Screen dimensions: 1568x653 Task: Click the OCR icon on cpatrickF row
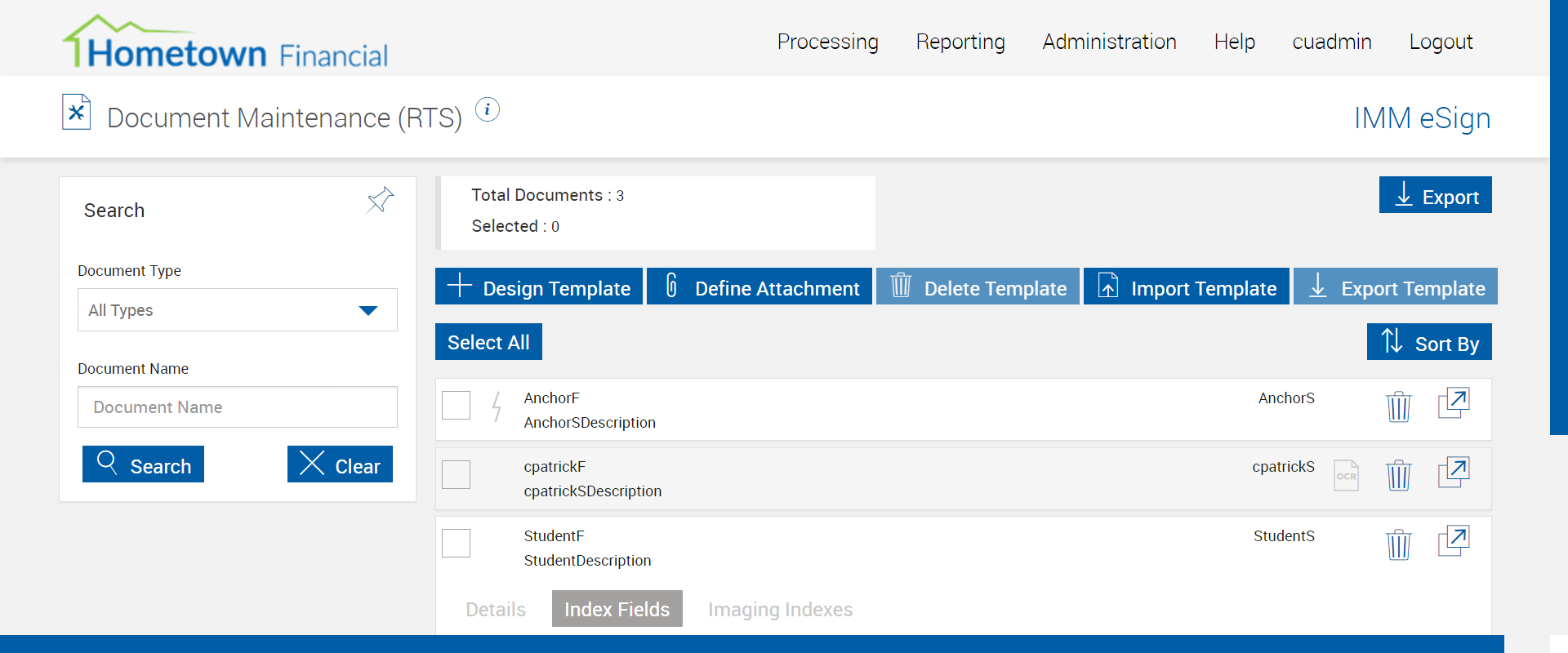(x=1346, y=475)
